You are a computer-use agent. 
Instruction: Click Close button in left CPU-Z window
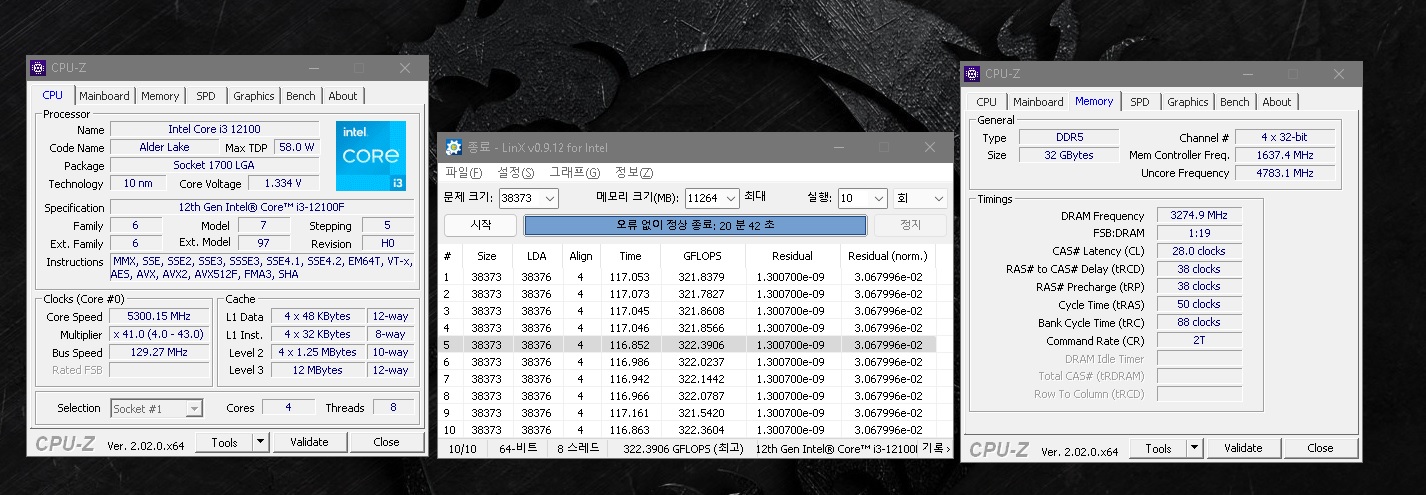tap(386, 442)
